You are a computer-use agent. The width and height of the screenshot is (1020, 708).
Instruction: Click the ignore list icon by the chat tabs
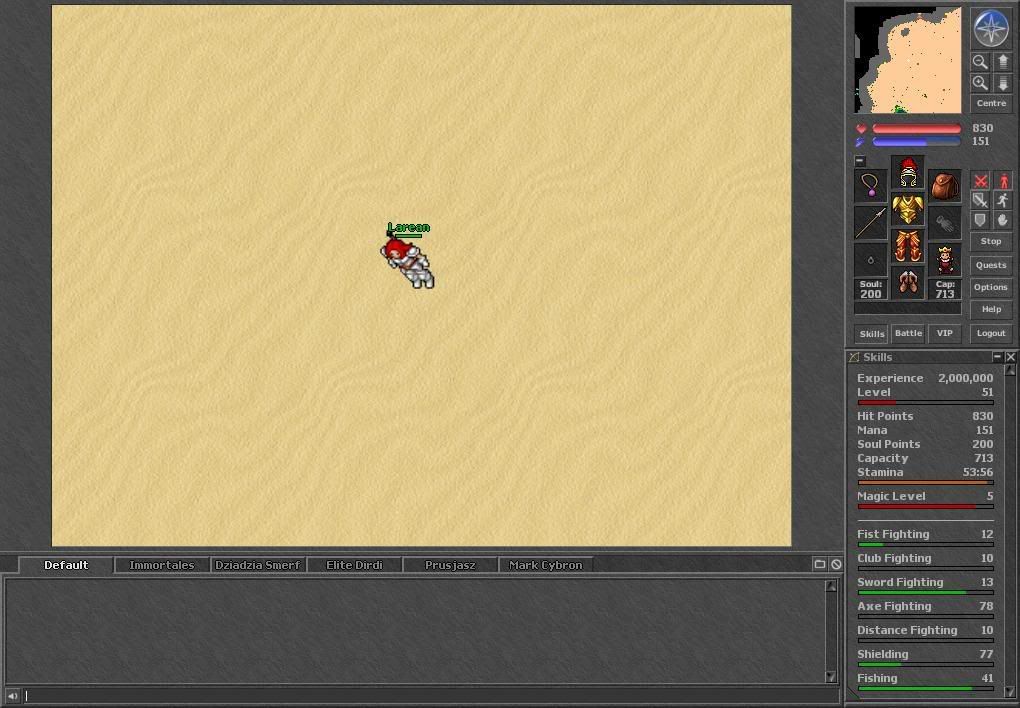(837, 565)
